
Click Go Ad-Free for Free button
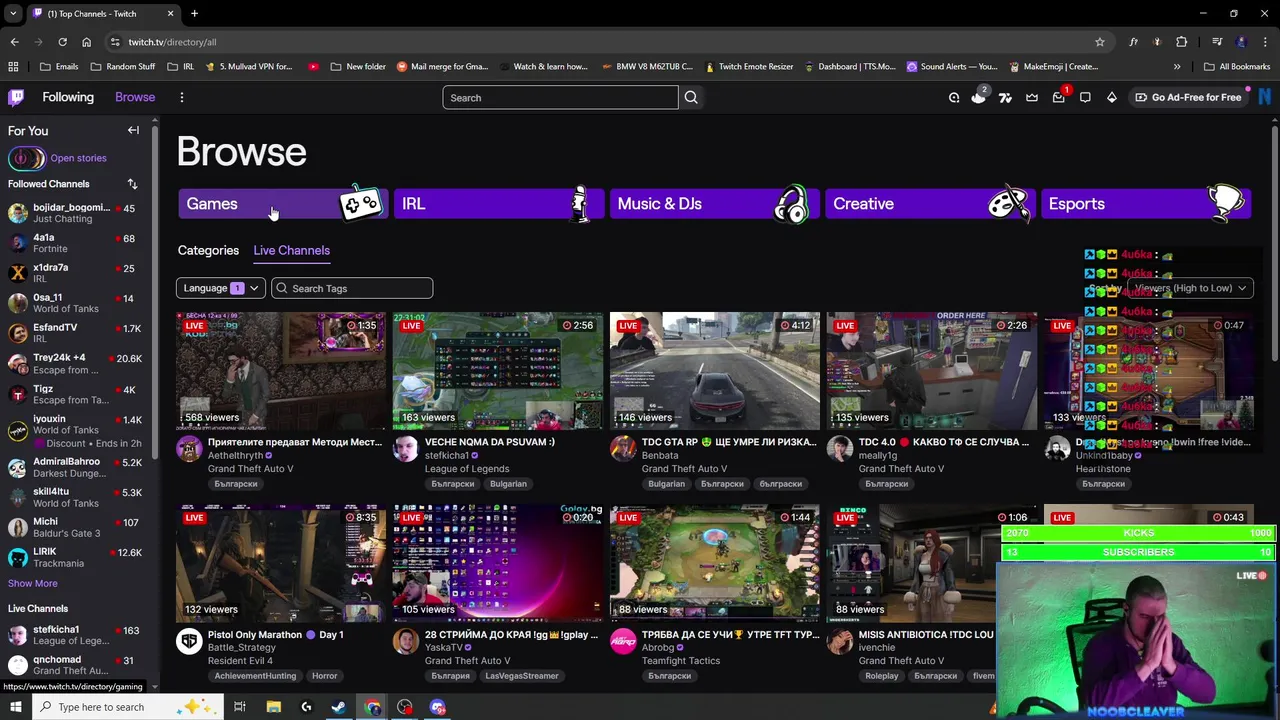(1187, 97)
